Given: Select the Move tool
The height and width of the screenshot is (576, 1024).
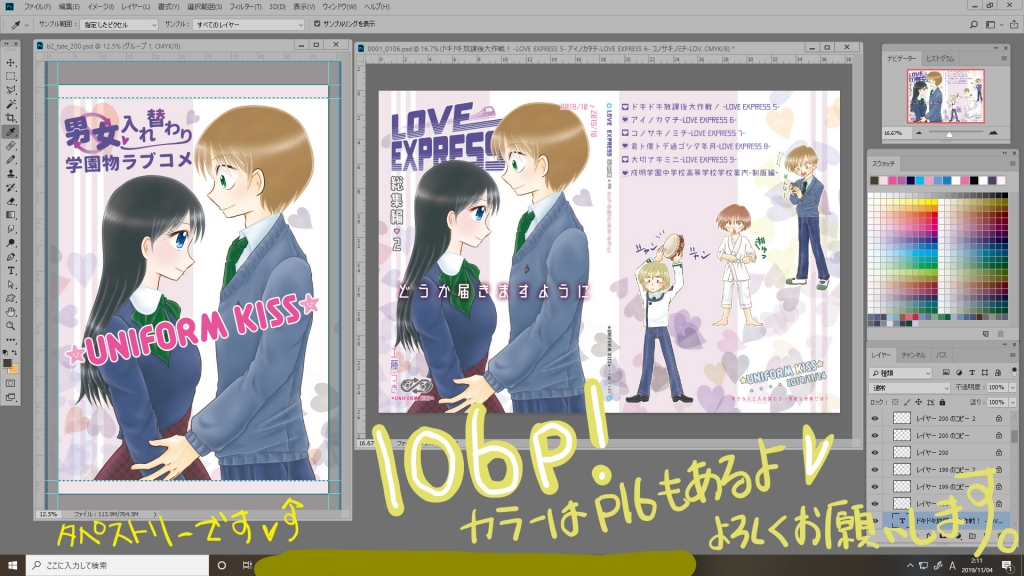Looking at the screenshot, I should [x=11, y=63].
